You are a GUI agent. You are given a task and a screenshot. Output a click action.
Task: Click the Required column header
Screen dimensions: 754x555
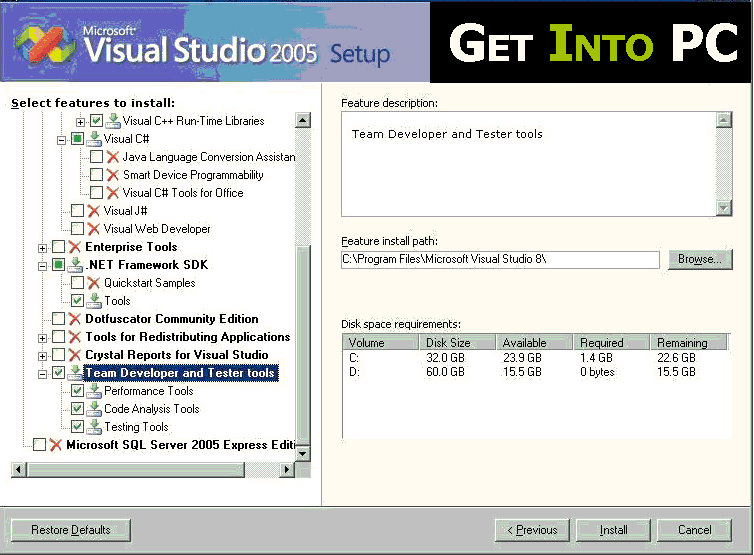(611, 342)
